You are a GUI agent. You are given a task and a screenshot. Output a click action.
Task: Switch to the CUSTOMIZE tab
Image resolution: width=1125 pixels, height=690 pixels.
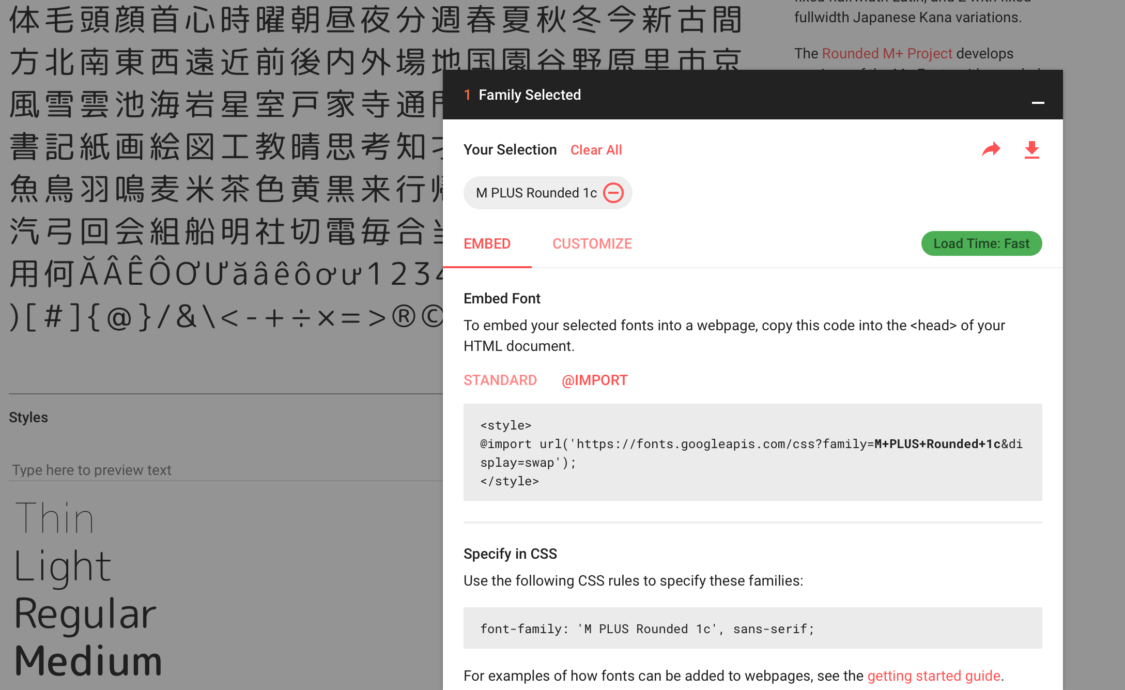591,243
